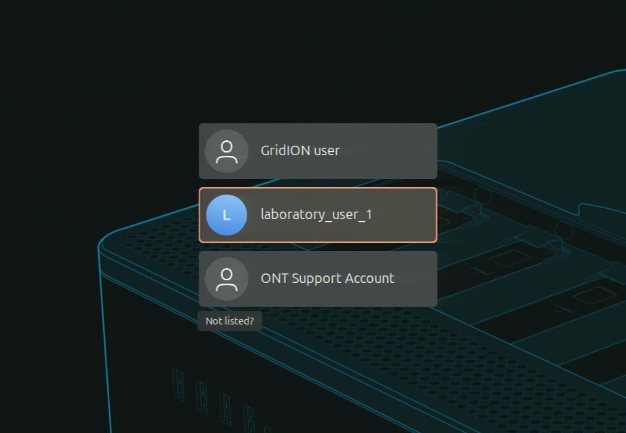Choose the ONT Support Account entry
The height and width of the screenshot is (433, 626).
point(318,279)
